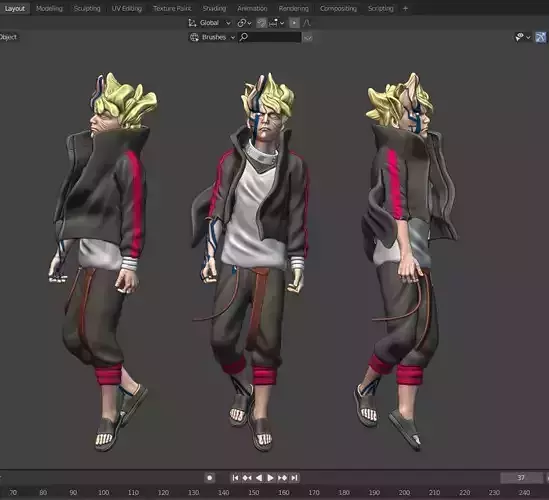Screen dimensions: 549x500
Task: Click frame 200 on the timeline ruler
Action: (404, 493)
